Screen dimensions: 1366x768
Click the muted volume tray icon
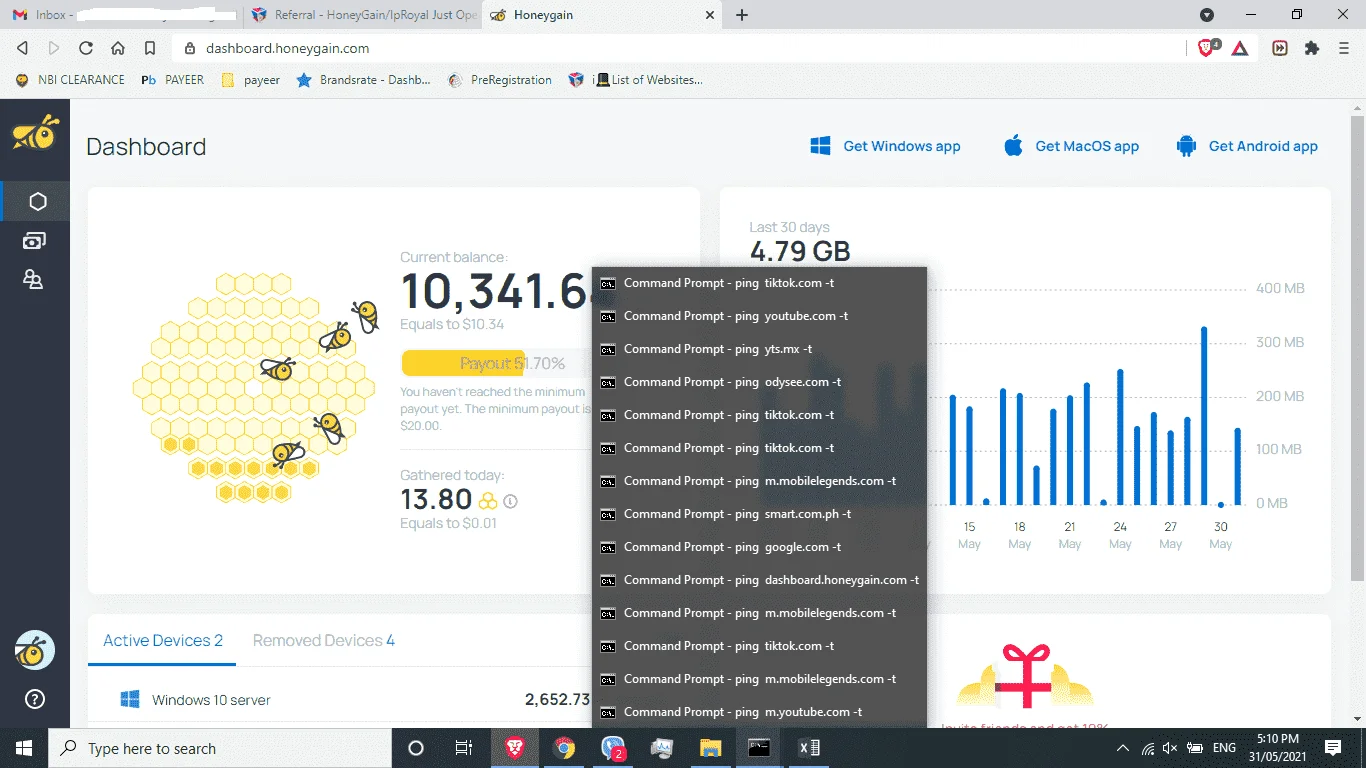(x=1171, y=748)
